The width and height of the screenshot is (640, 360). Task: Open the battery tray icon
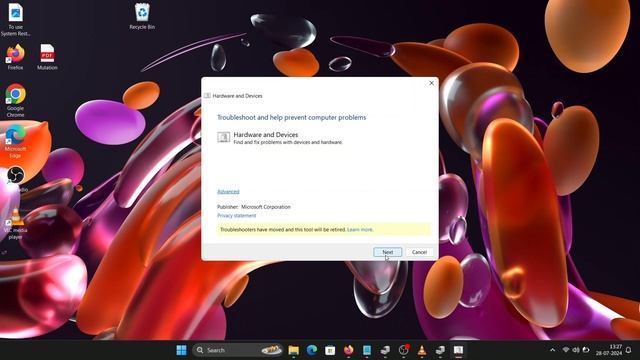point(586,350)
